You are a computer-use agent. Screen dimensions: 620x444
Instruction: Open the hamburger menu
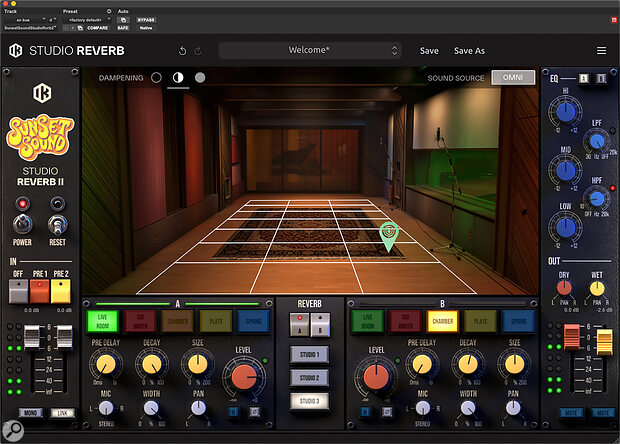601,51
